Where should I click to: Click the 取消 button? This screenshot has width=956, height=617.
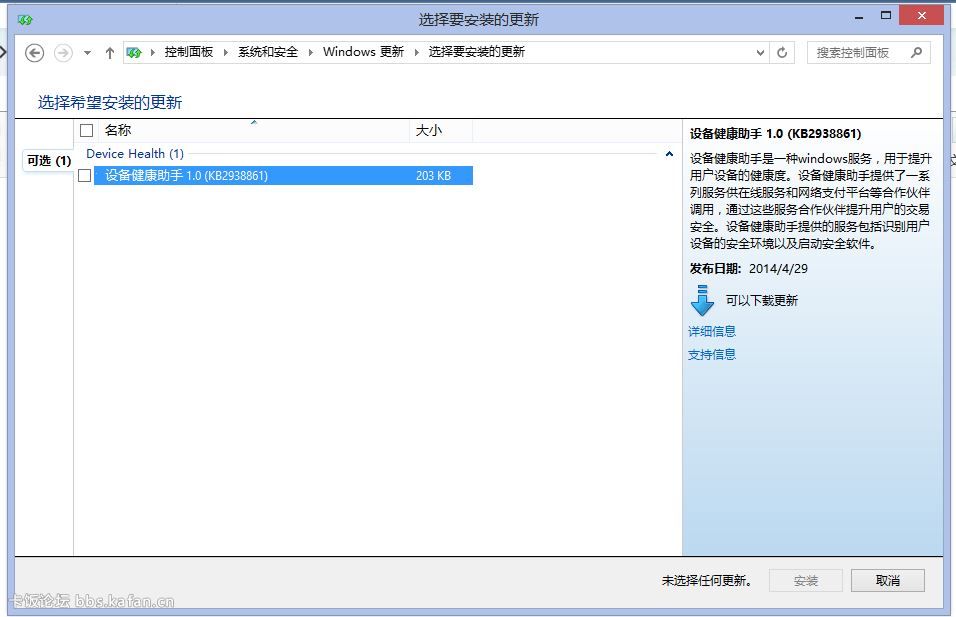click(888, 580)
